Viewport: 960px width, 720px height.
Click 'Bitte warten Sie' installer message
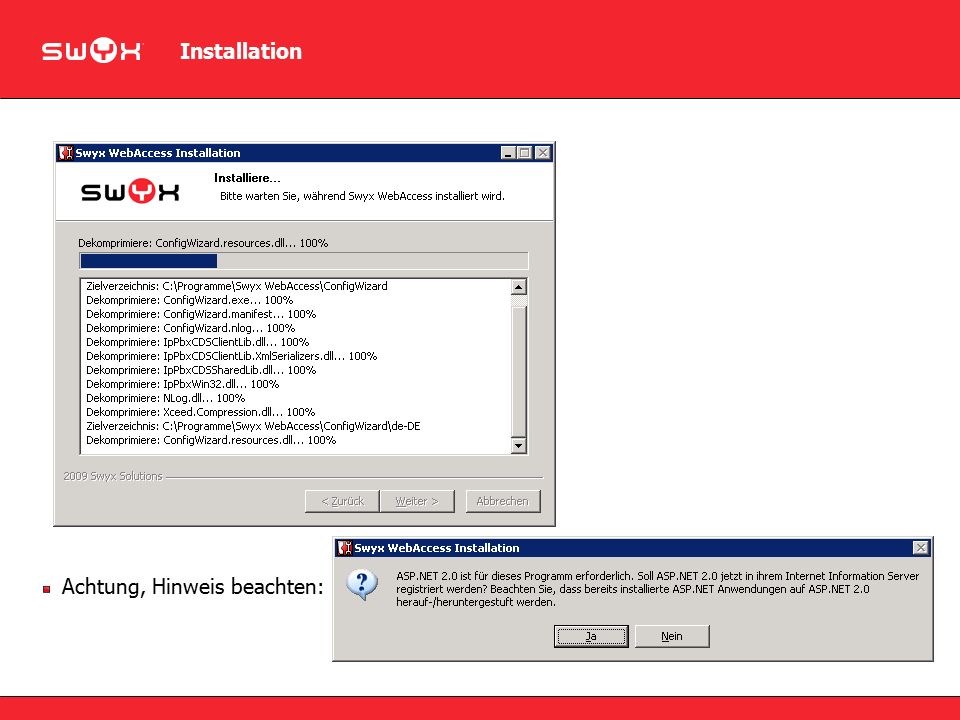coord(362,197)
